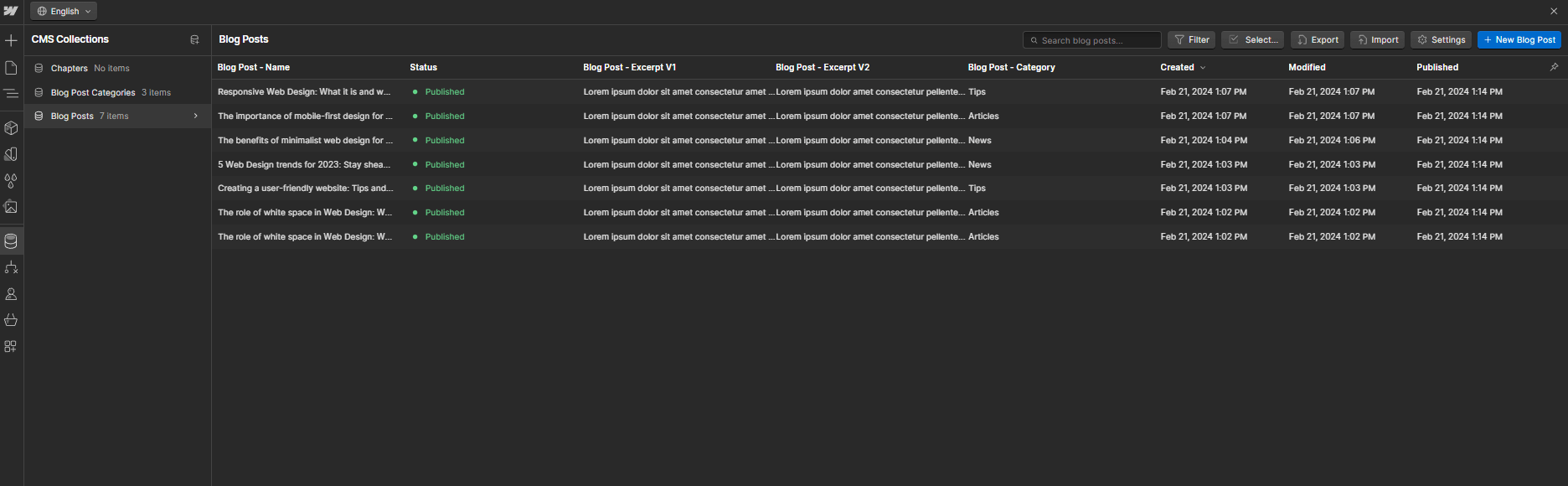
Task: Open the Assets image panel
Action: coord(11,206)
